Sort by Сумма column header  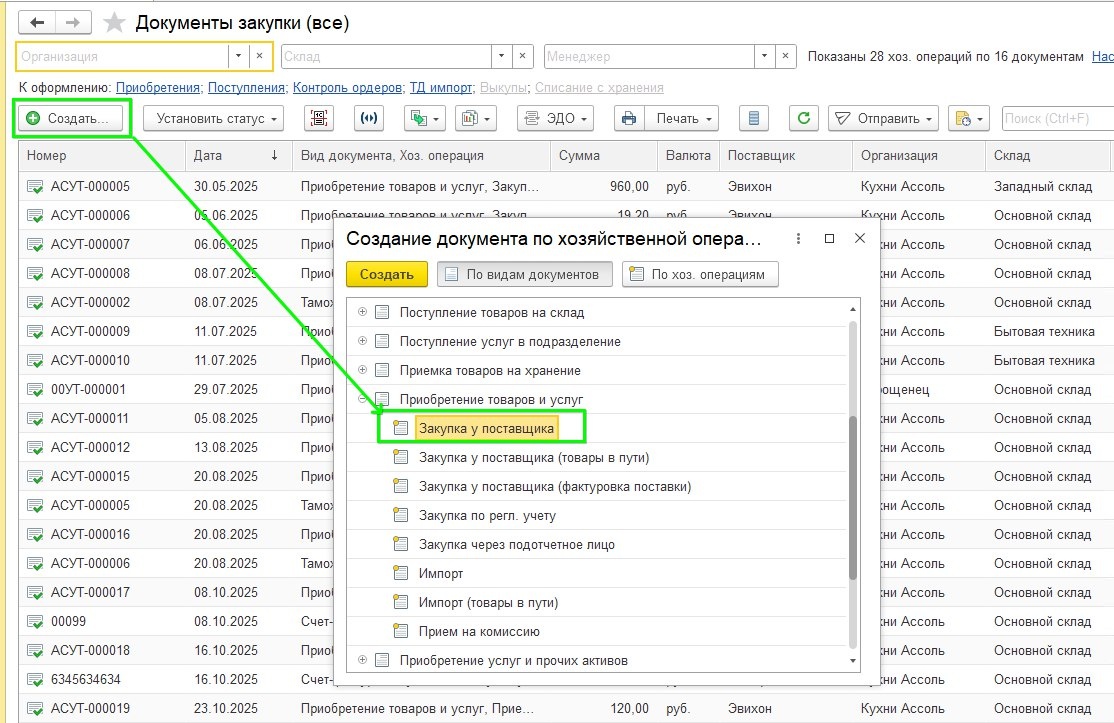603,155
